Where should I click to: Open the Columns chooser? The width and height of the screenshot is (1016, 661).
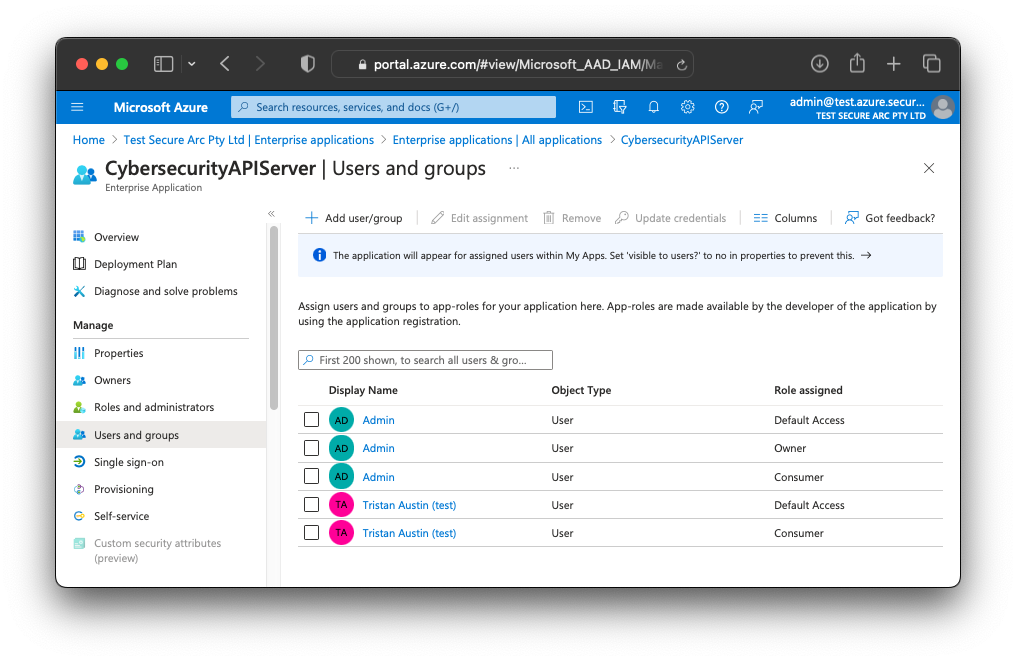point(785,218)
